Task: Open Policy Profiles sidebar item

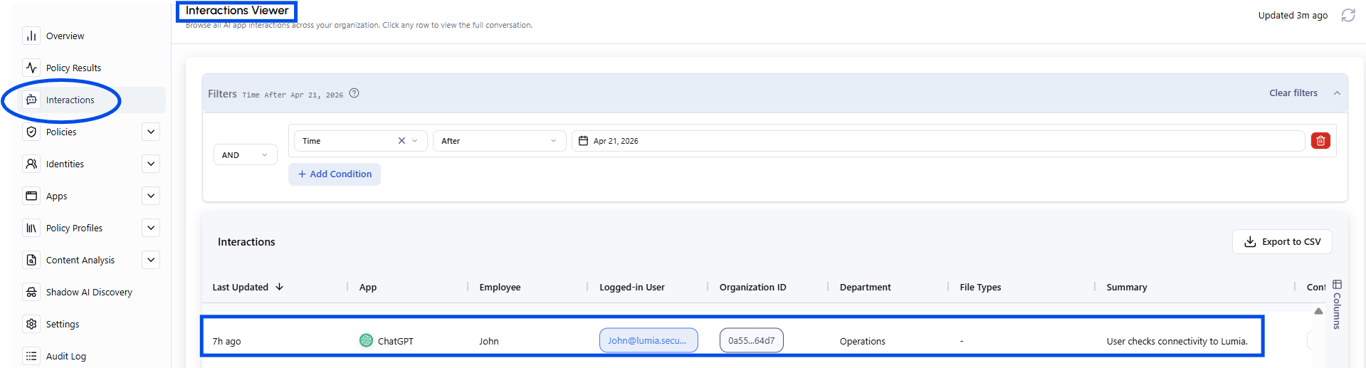Action: [x=74, y=228]
